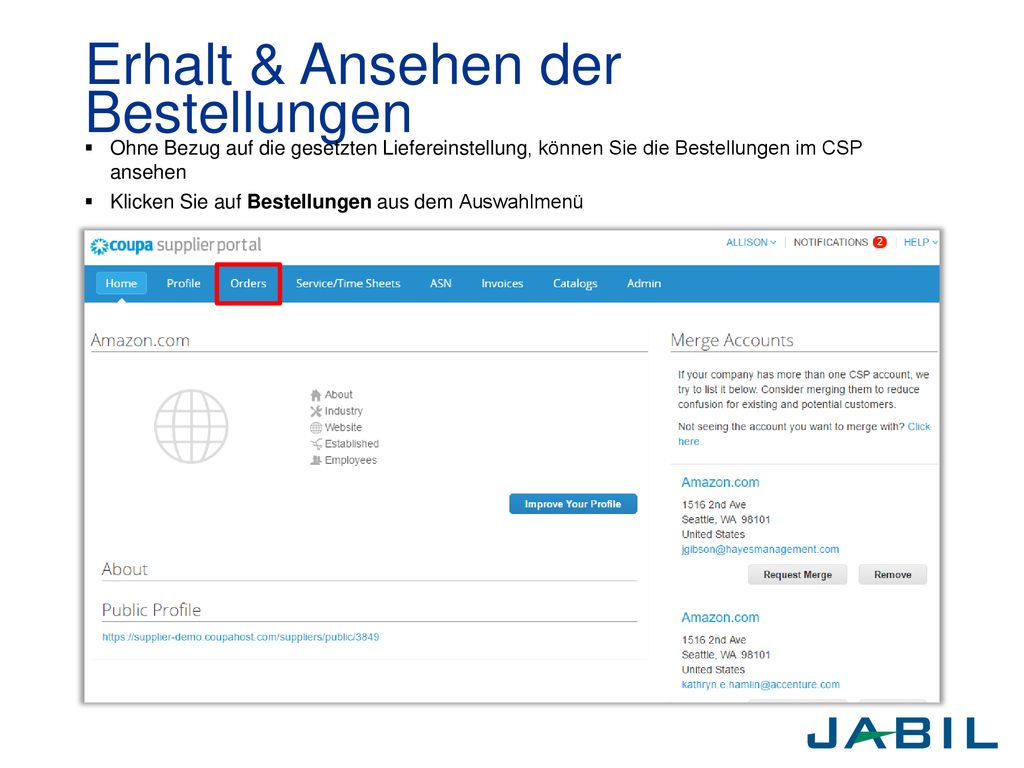Expand the HELP dropdown menu
This screenshot has height=768, width=1024.
[920, 242]
